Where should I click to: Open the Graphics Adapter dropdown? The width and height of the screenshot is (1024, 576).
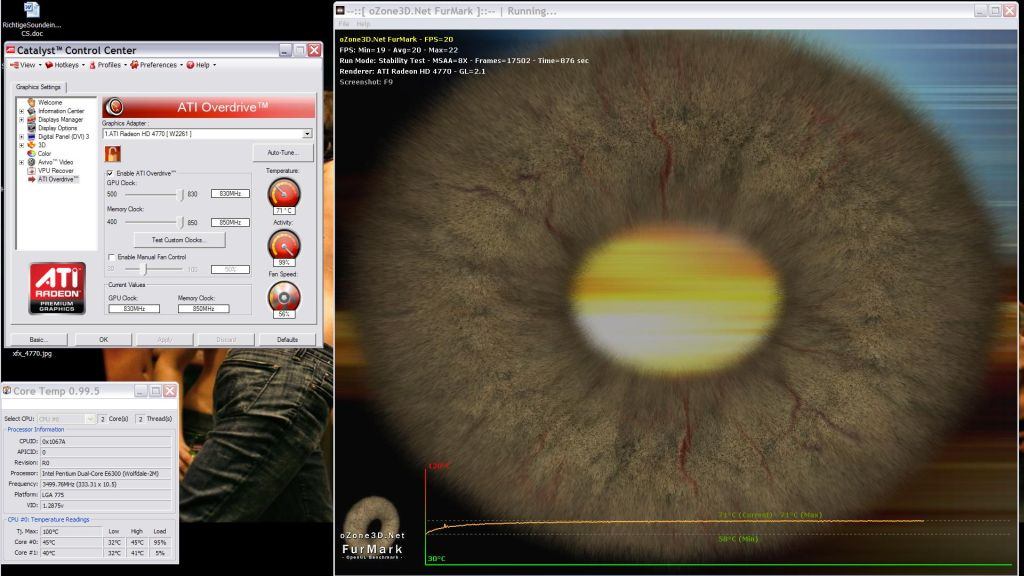307,133
